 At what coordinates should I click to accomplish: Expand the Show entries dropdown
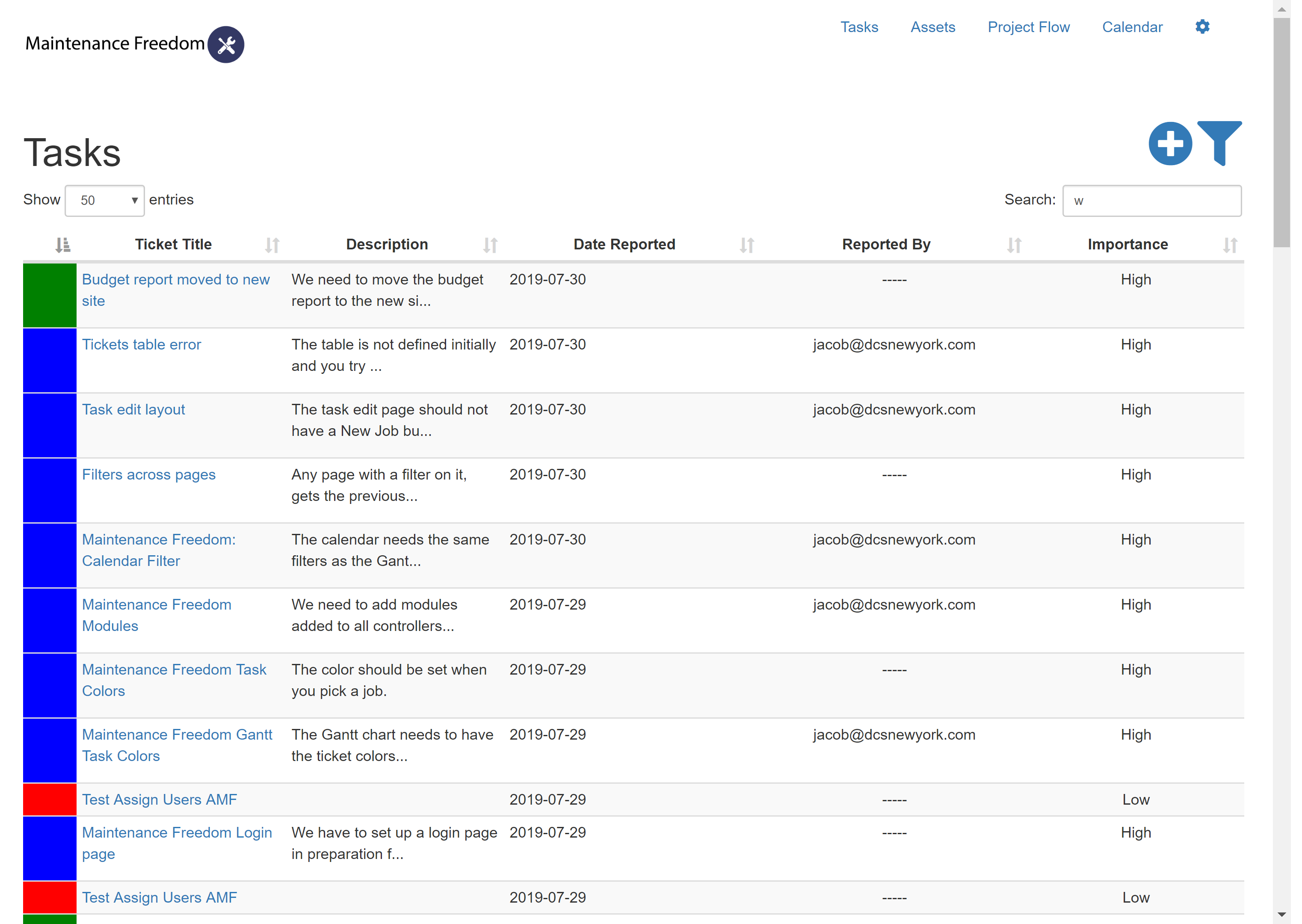[105, 201]
